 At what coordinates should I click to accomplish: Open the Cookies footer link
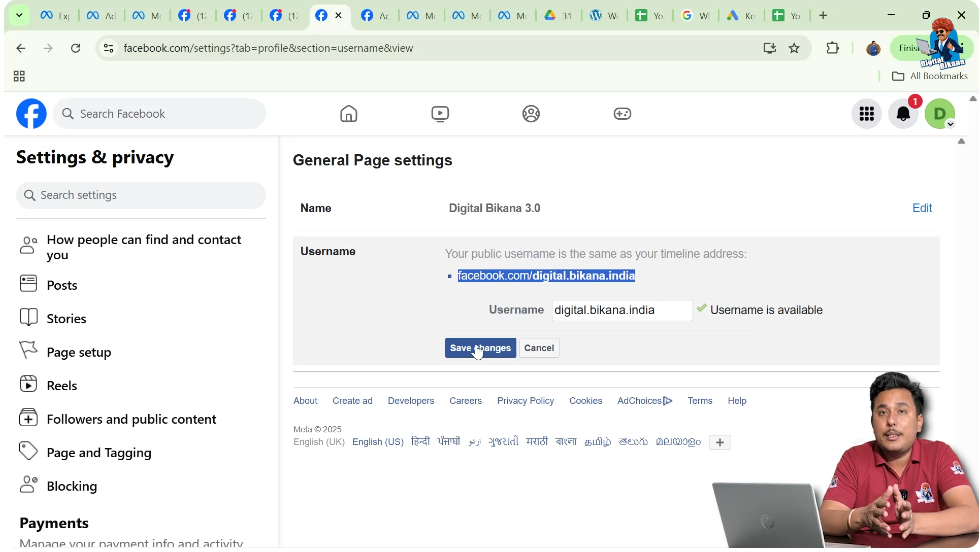586,401
